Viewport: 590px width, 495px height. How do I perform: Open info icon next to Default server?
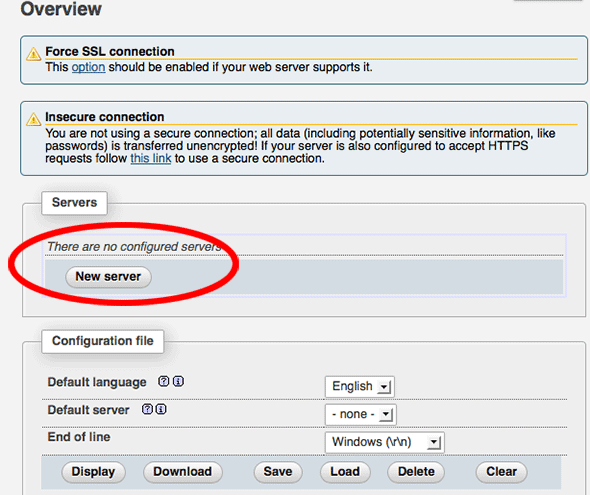(161, 409)
